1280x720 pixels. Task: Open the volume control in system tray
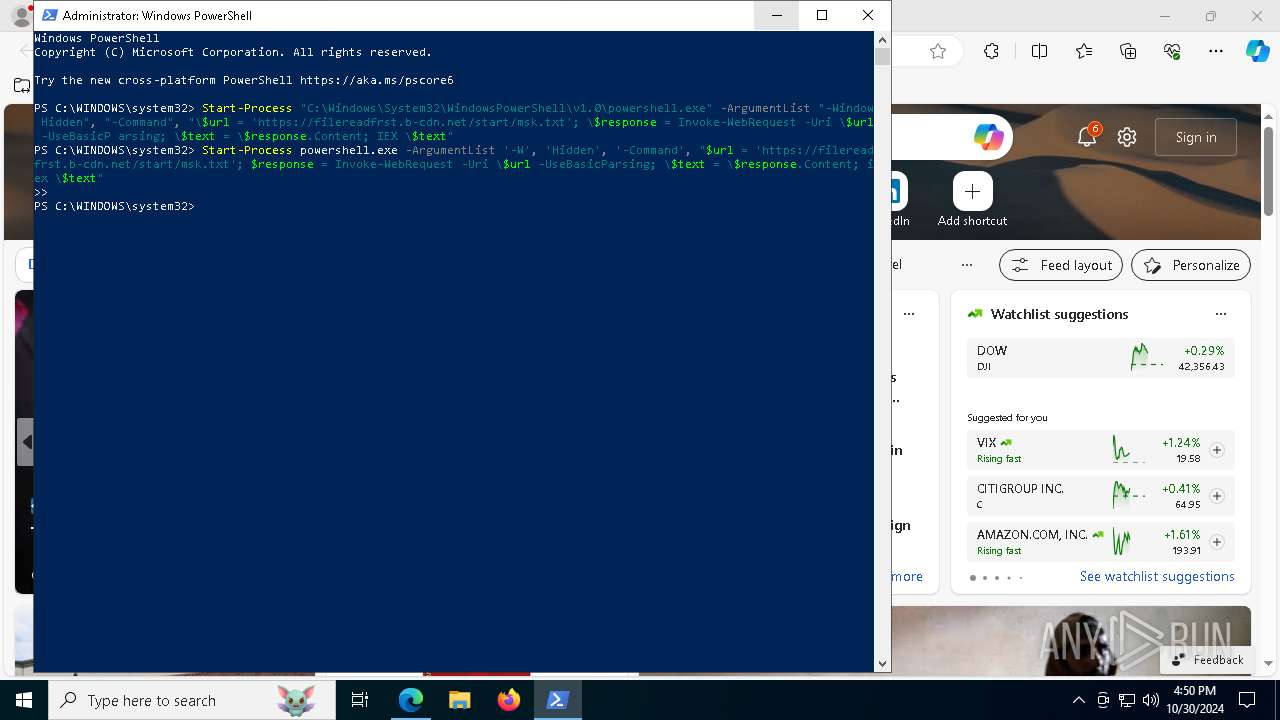(1150, 700)
